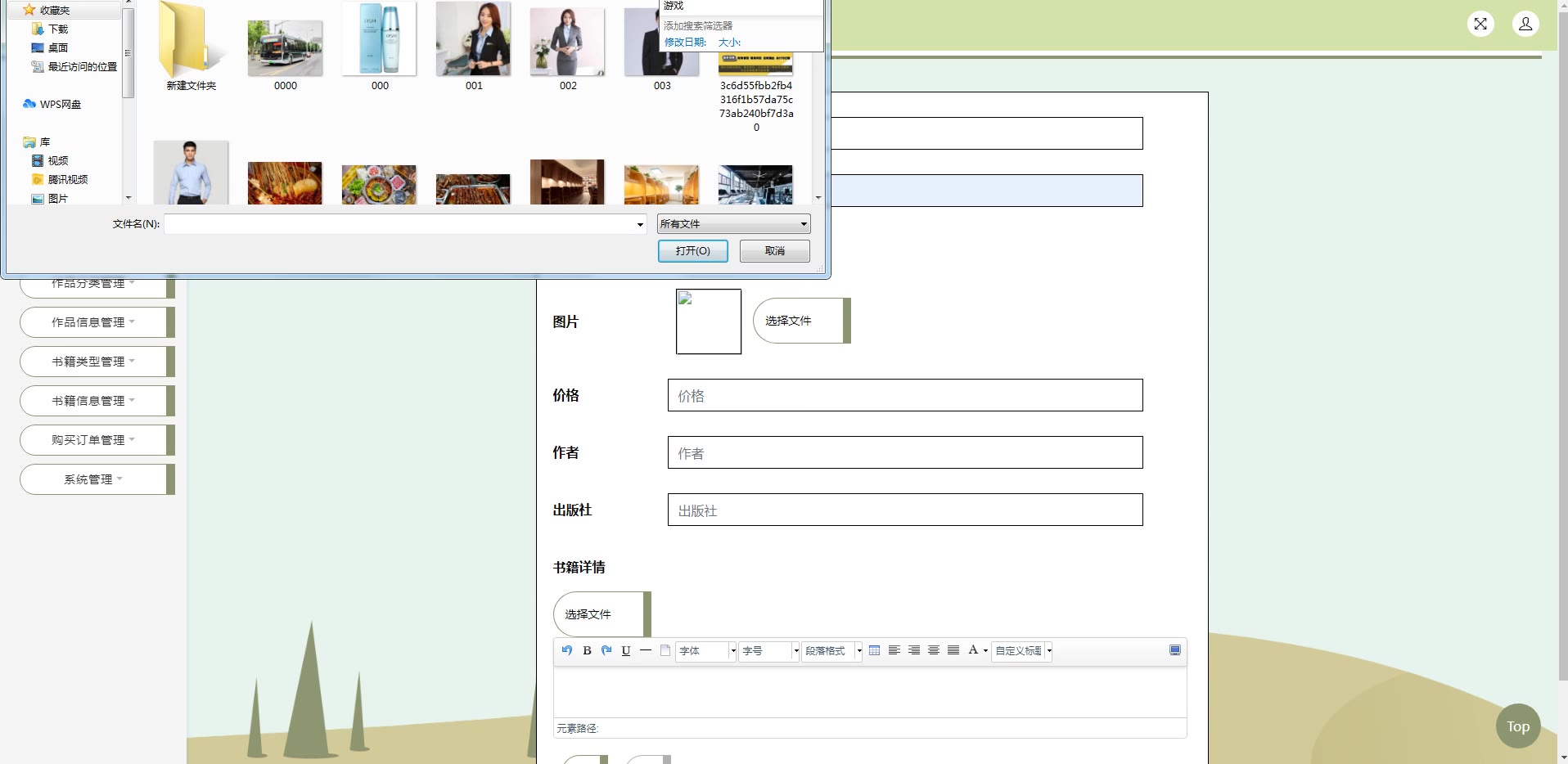The image size is (1568, 764).
Task: Center align text in the editor
Action: coord(934,650)
